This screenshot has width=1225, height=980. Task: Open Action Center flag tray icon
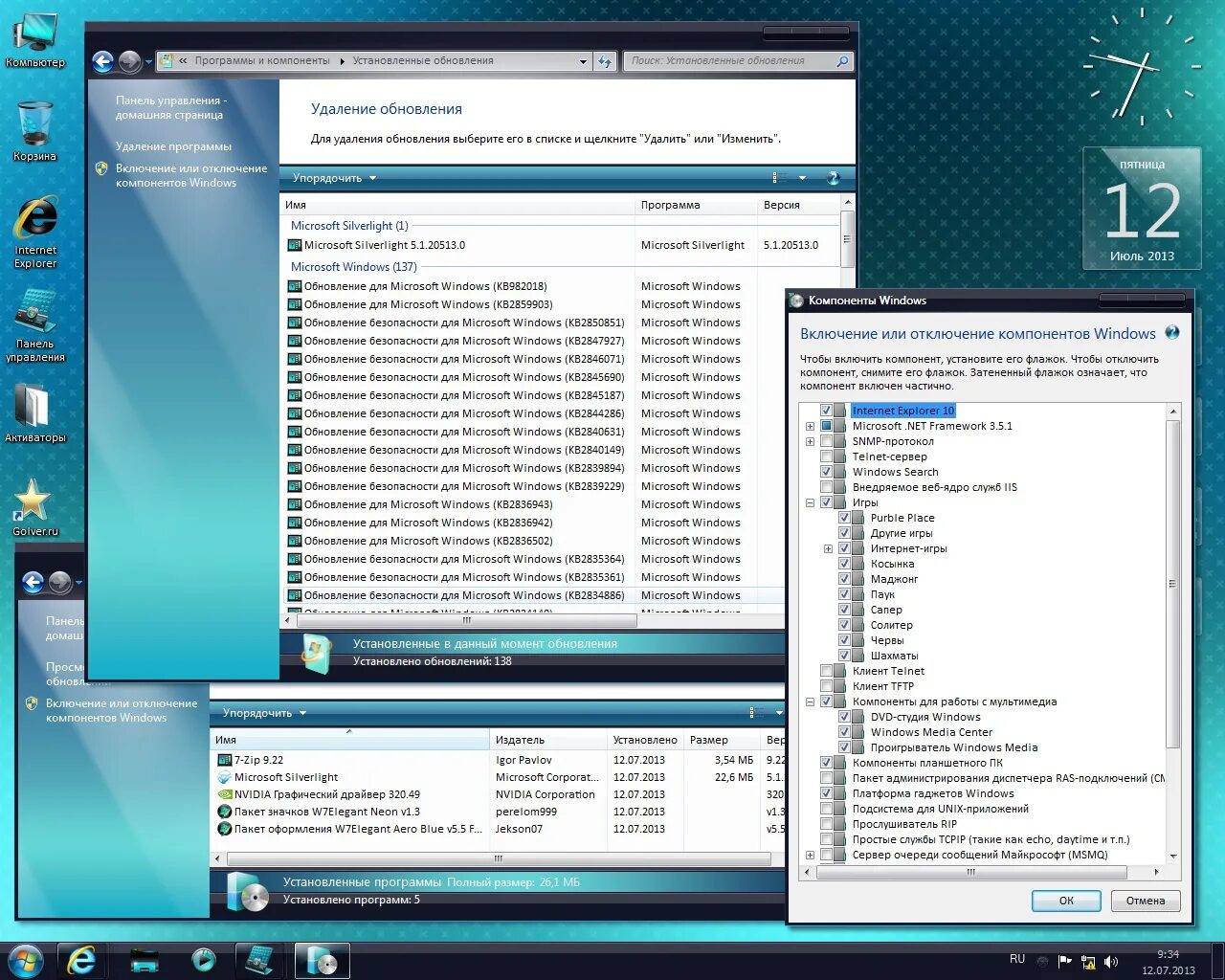(1065, 962)
